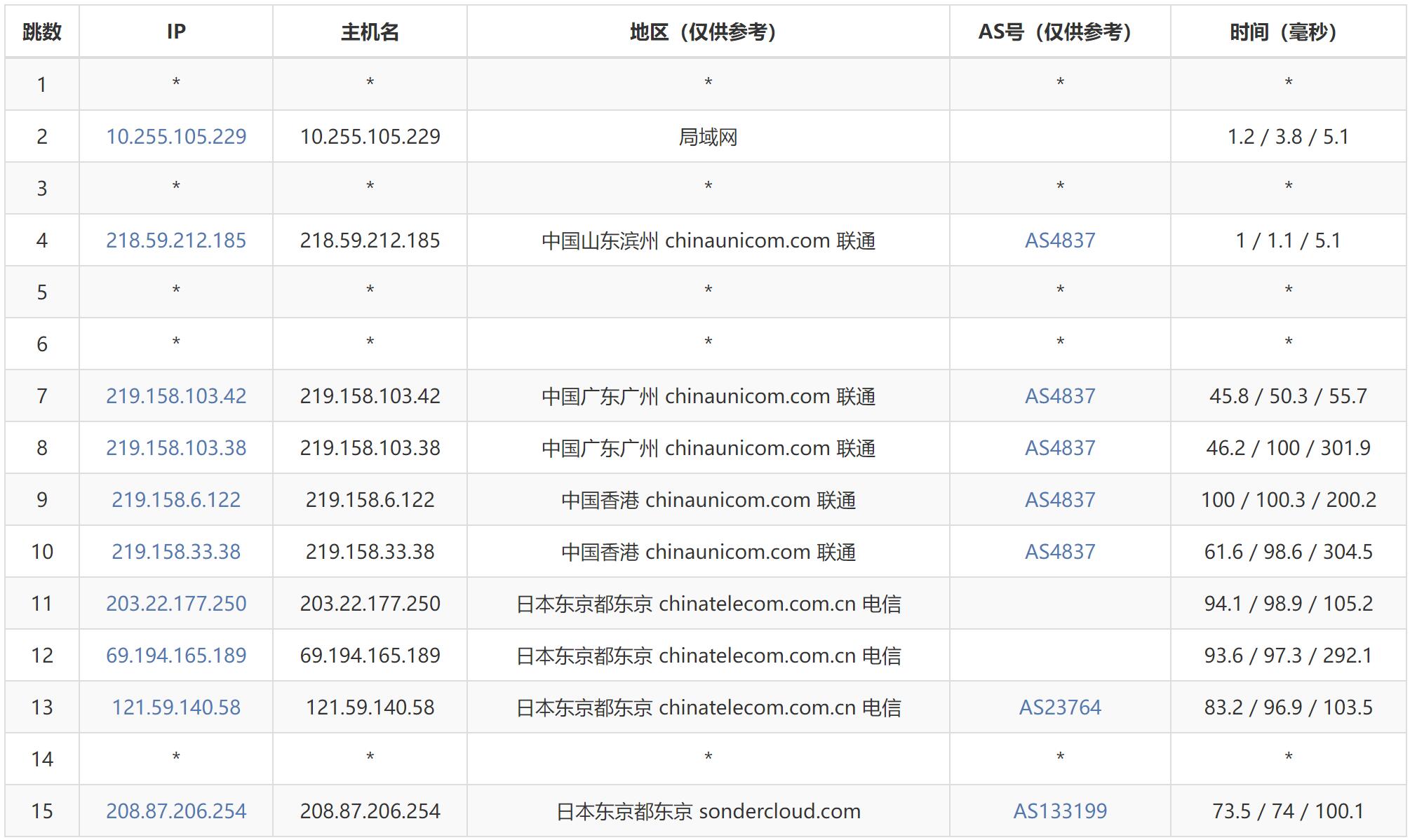The height and width of the screenshot is (840, 1410).
Task: Select hostname cell 219.158.33.38
Action: point(370,551)
